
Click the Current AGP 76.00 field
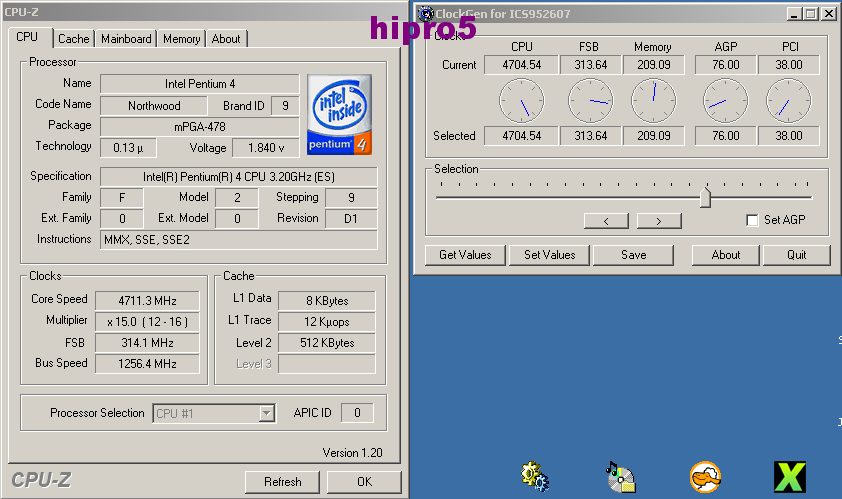[725, 65]
